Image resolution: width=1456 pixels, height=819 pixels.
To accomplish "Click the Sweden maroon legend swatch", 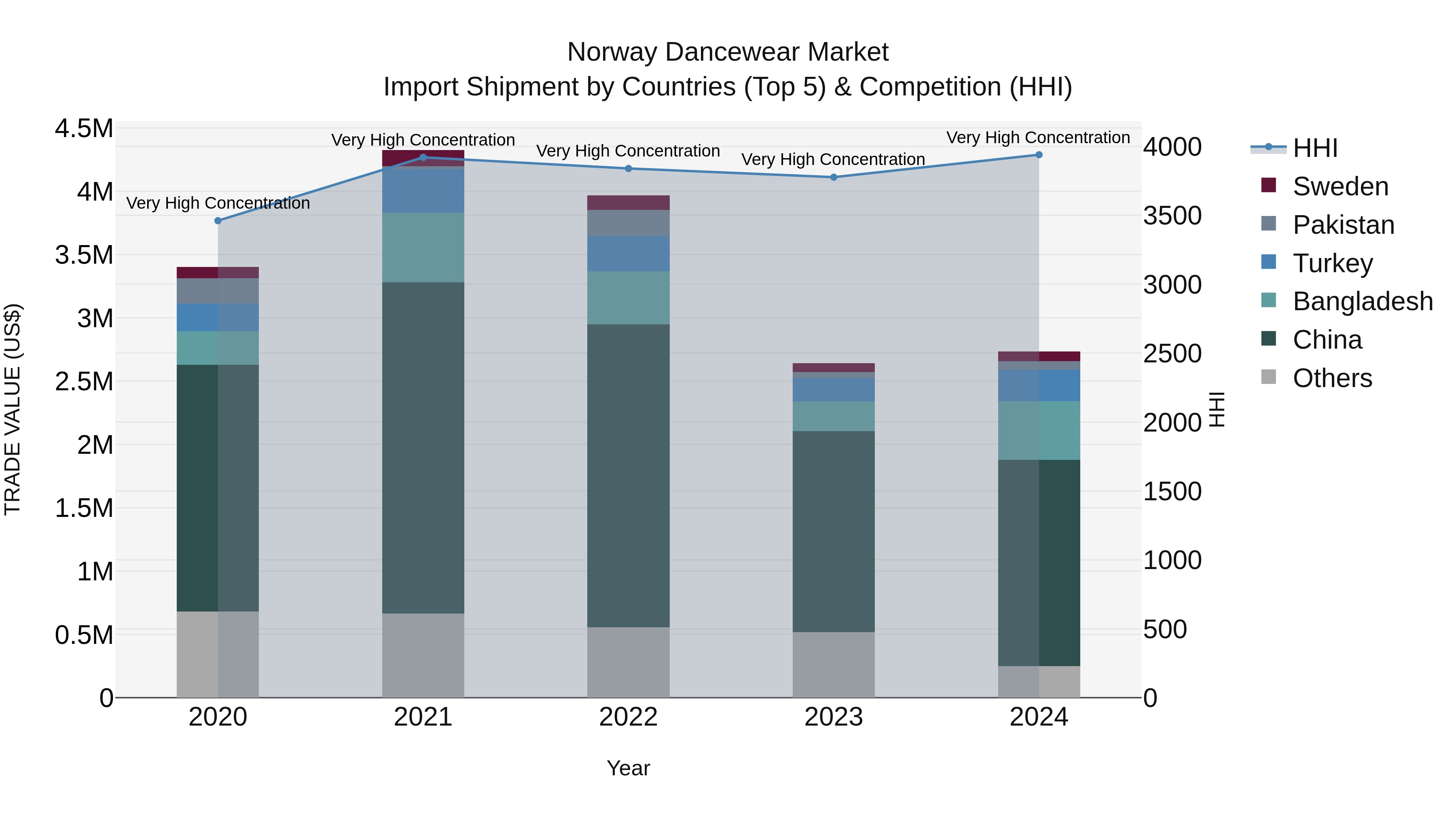I will 1268,185.
